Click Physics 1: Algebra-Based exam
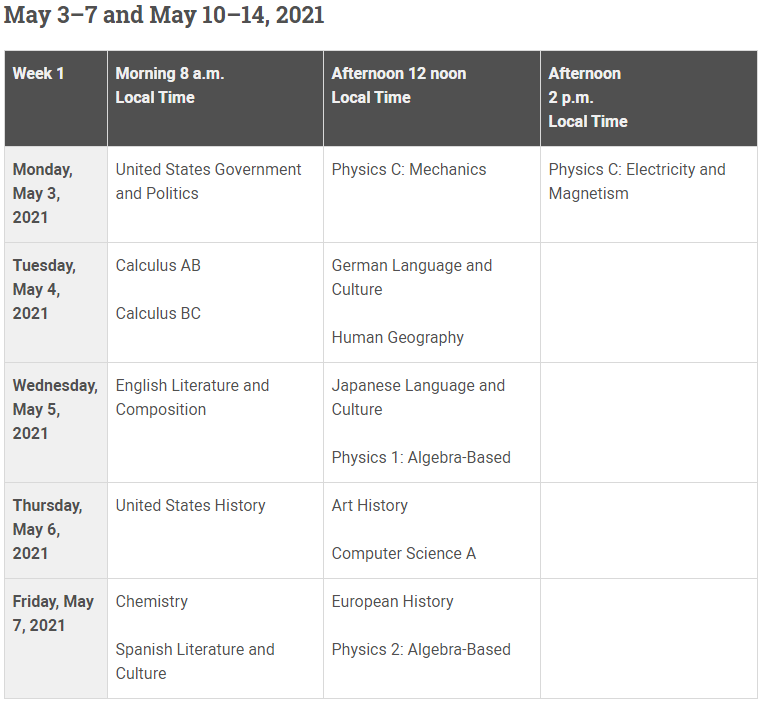Screen dimensions: 762x702 click(x=421, y=457)
